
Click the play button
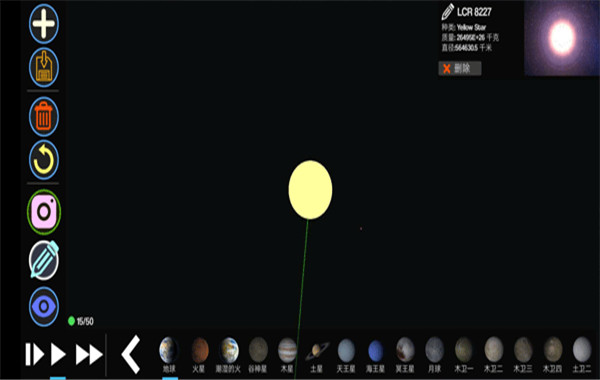58,354
